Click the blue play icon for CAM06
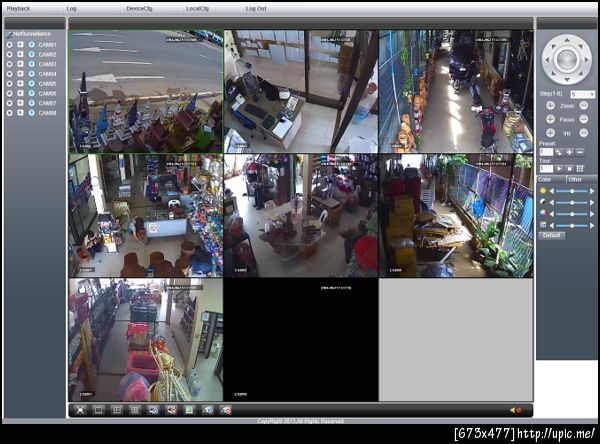 [x=31, y=93]
